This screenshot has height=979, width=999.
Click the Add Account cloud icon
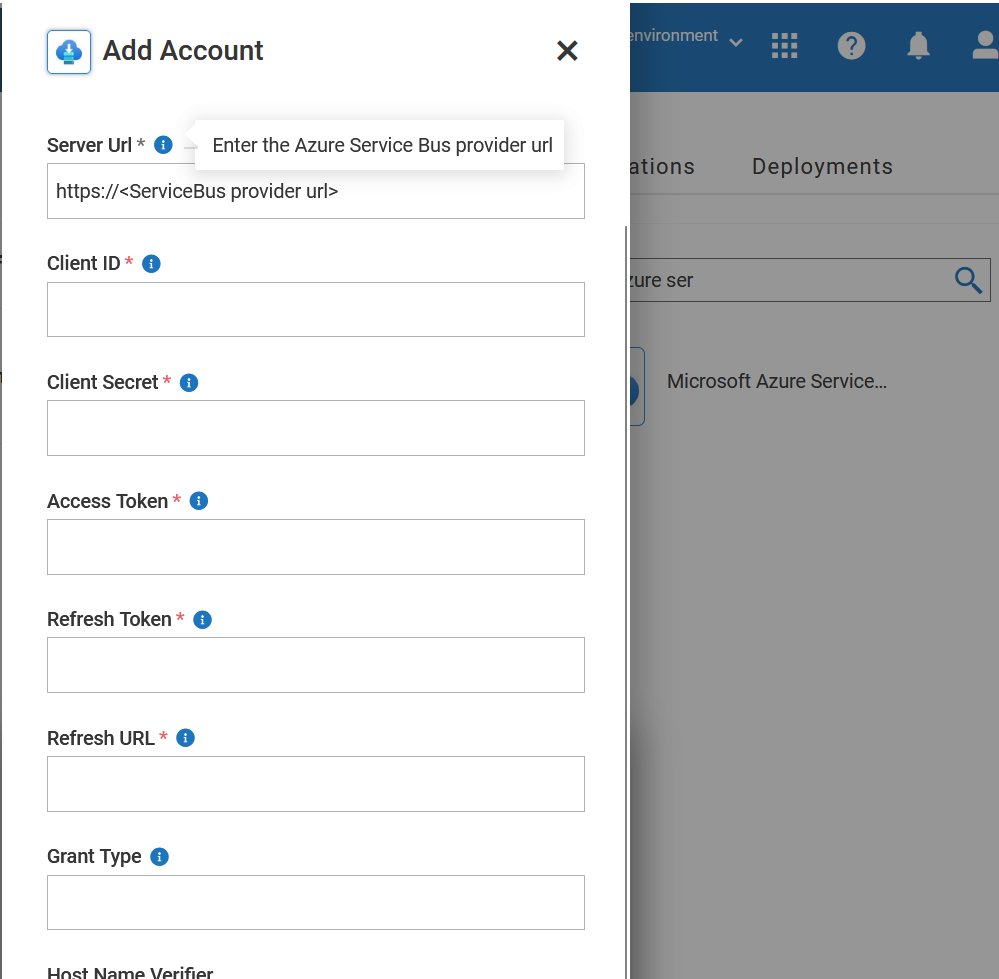pyautogui.click(x=68, y=50)
